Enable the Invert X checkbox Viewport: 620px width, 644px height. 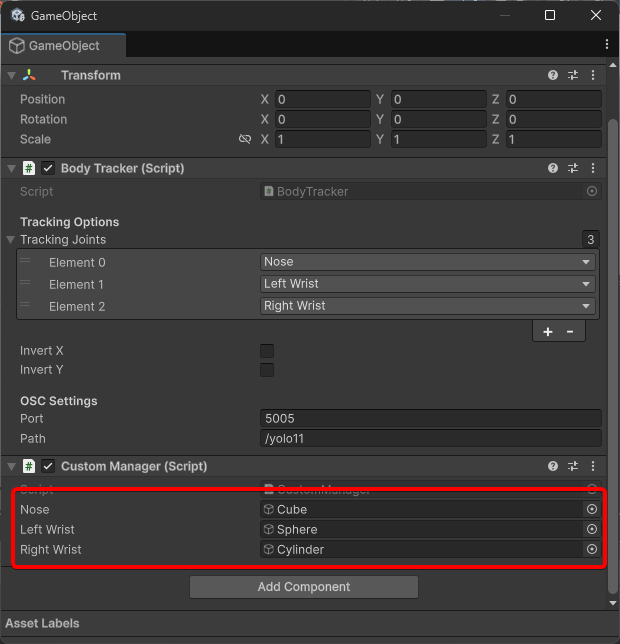click(267, 351)
